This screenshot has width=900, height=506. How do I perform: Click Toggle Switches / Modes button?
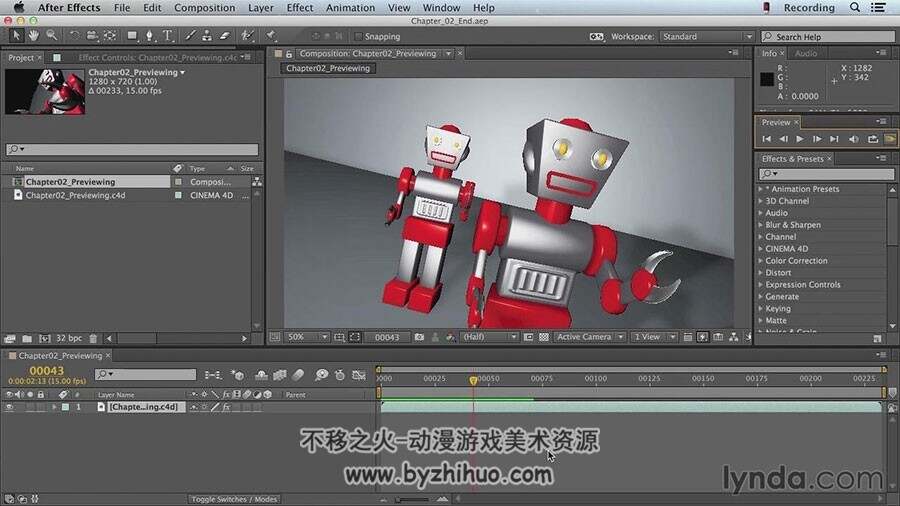(234, 499)
